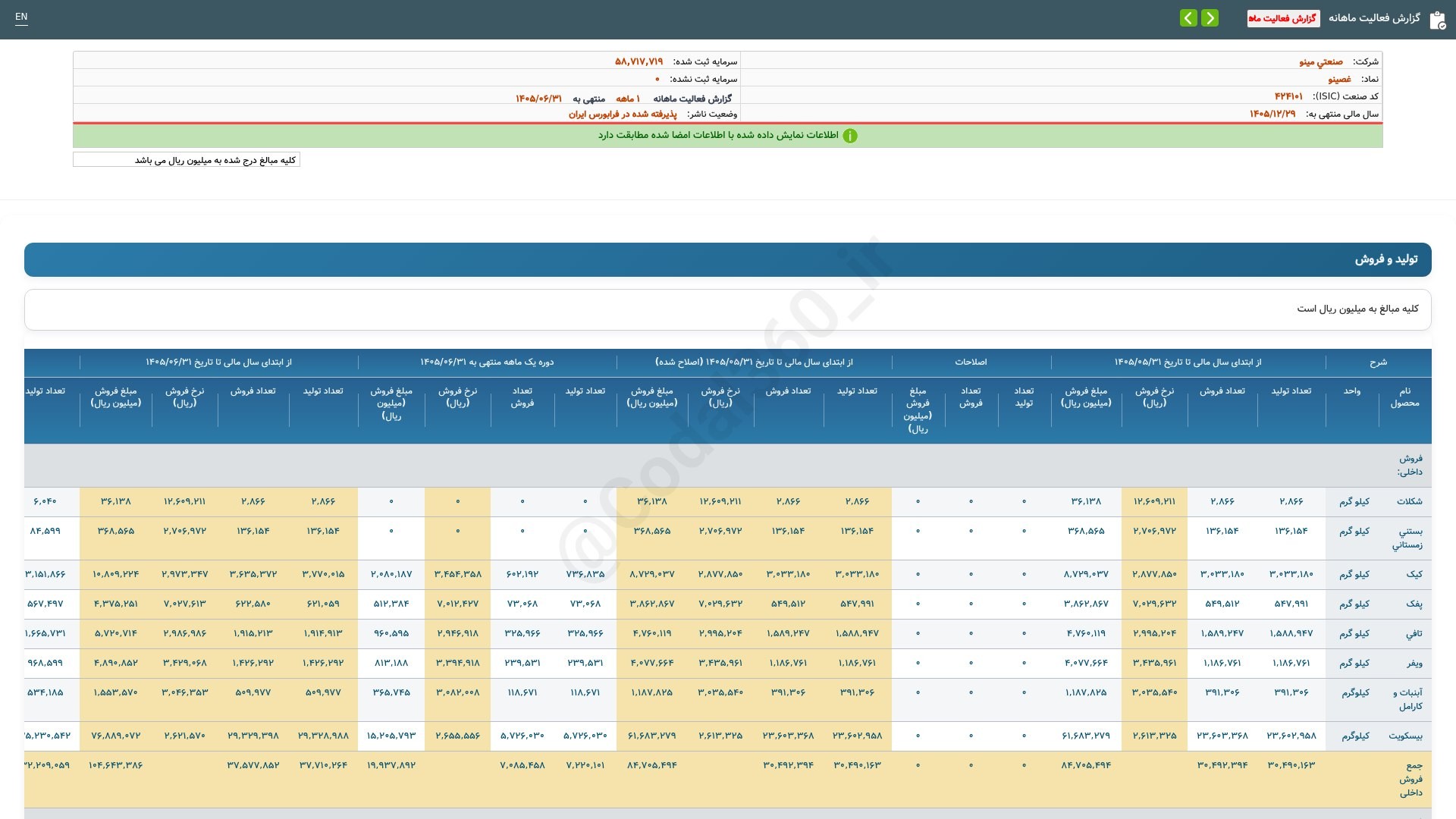Image resolution: width=1456 pixels, height=819 pixels.
Task: Go to the next report with the right green arrow
Action: click(1210, 17)
